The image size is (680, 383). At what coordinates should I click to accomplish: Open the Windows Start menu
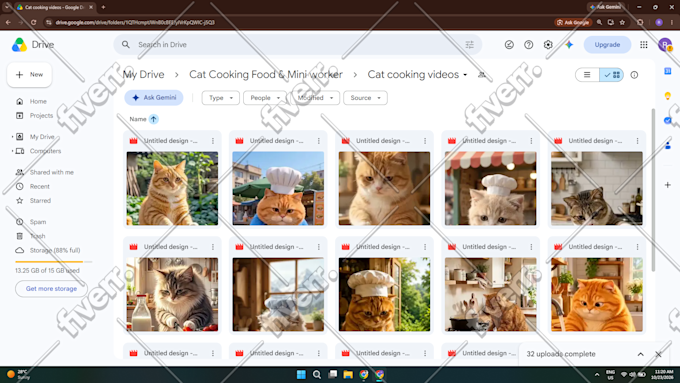(x=301, y=374)
